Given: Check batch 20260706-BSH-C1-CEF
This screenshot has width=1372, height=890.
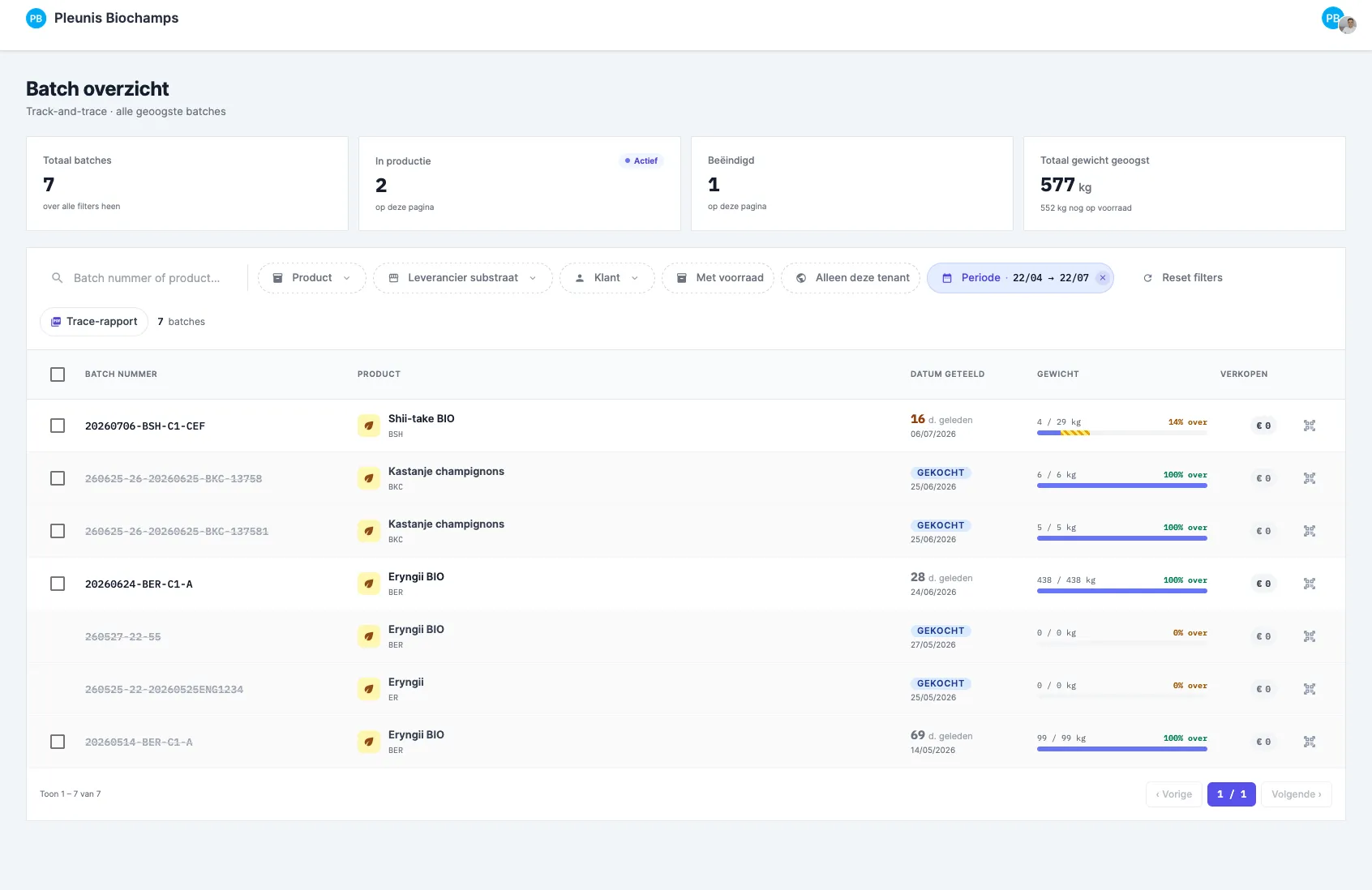Looking at the screenshot, I should (58, 426).
